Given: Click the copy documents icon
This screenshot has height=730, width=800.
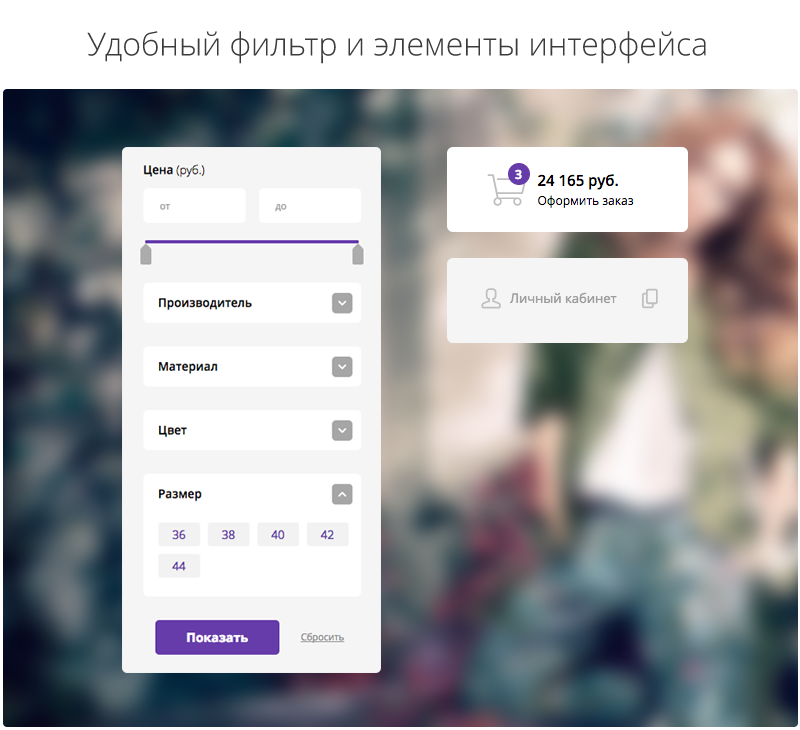Looking at the screenshot, I should (649, 298).
